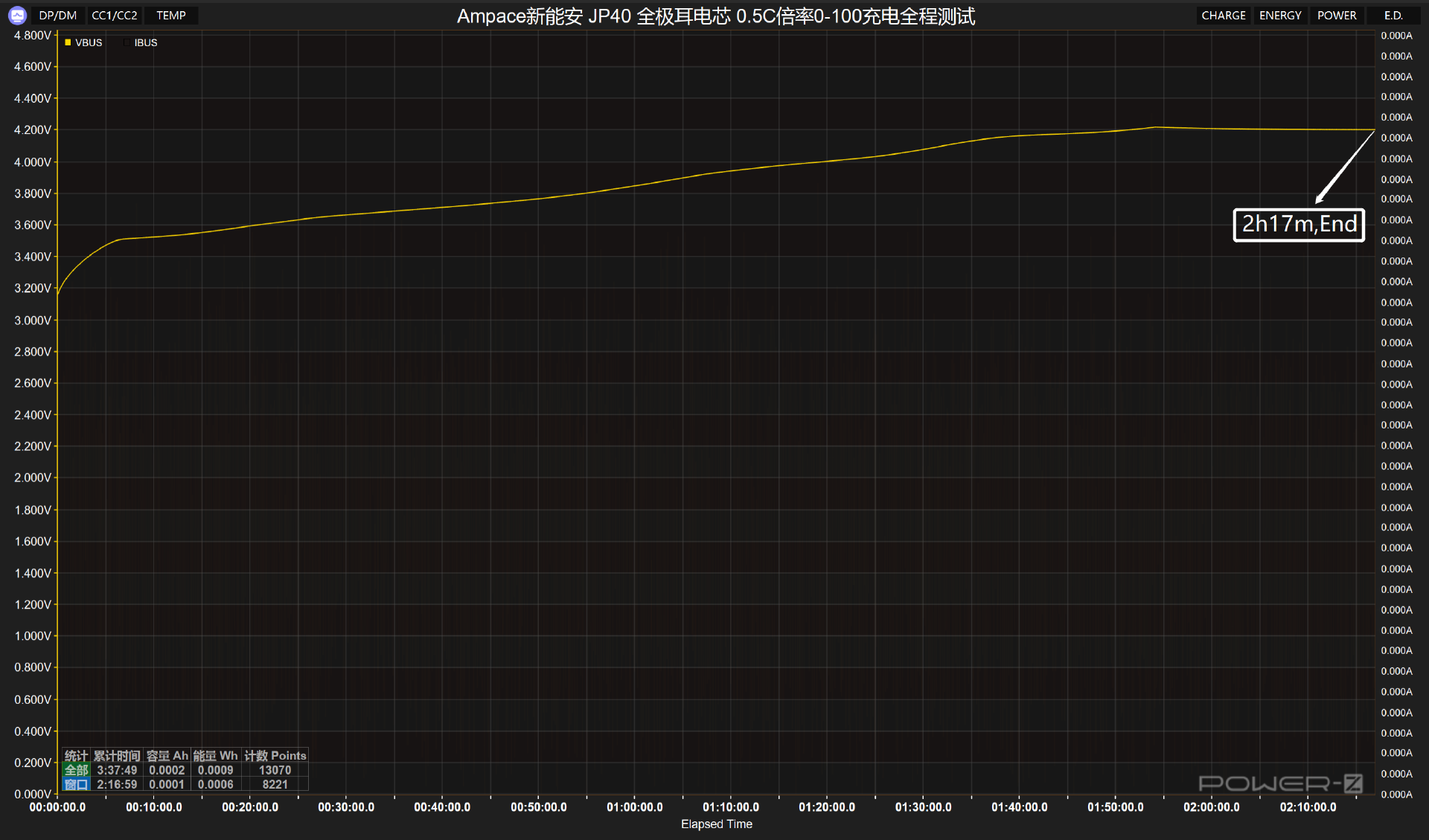1429x840 pixels.
Task: Click the 00:00:00.0 start time tick
Action: (x=57, y=807)
